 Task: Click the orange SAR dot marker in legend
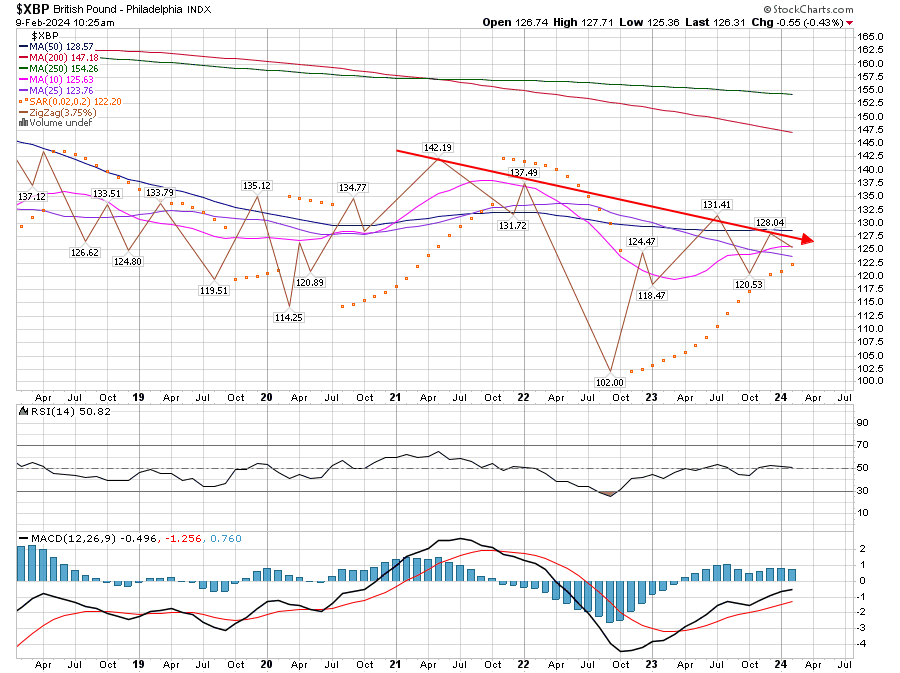tap(22, 101)
